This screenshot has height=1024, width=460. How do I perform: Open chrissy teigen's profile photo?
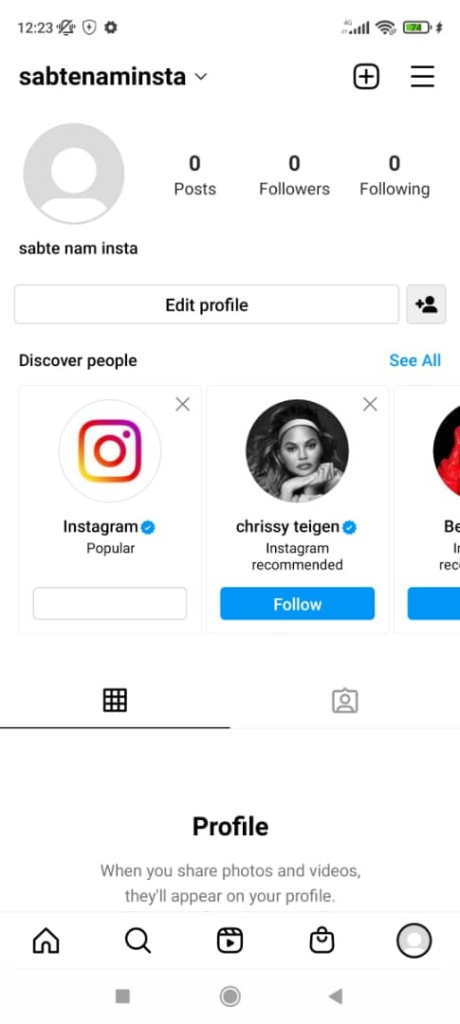click(x=297, y=451)
